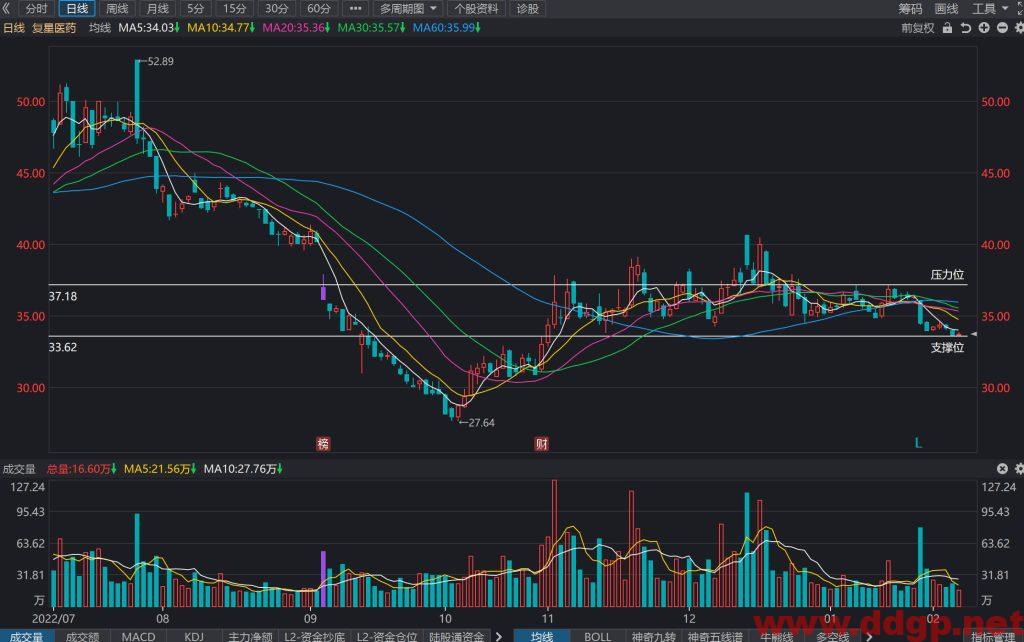The height and width of the screenshot is (642, 1024).
Task: Click the MA10:34.77 value
Action: click(x=221, y=28)
